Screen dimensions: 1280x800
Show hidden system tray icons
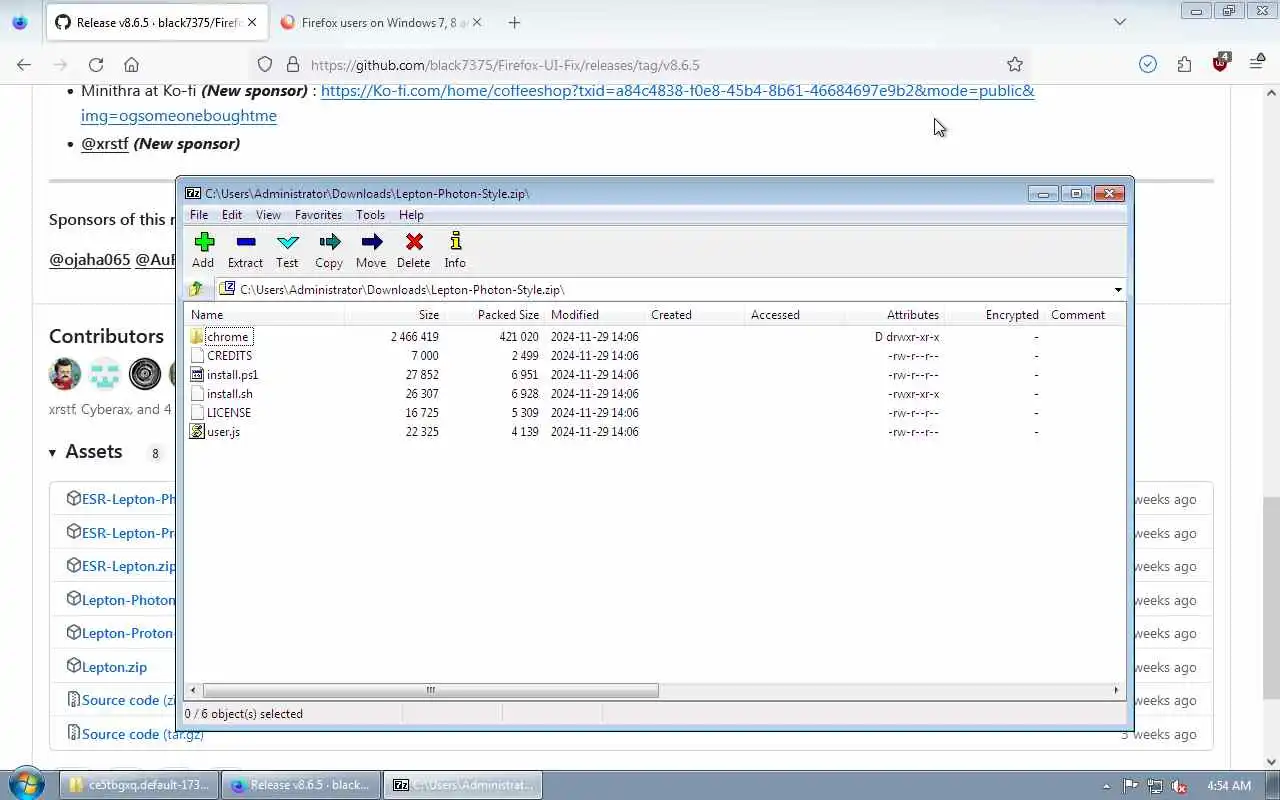pos(1106,786)
